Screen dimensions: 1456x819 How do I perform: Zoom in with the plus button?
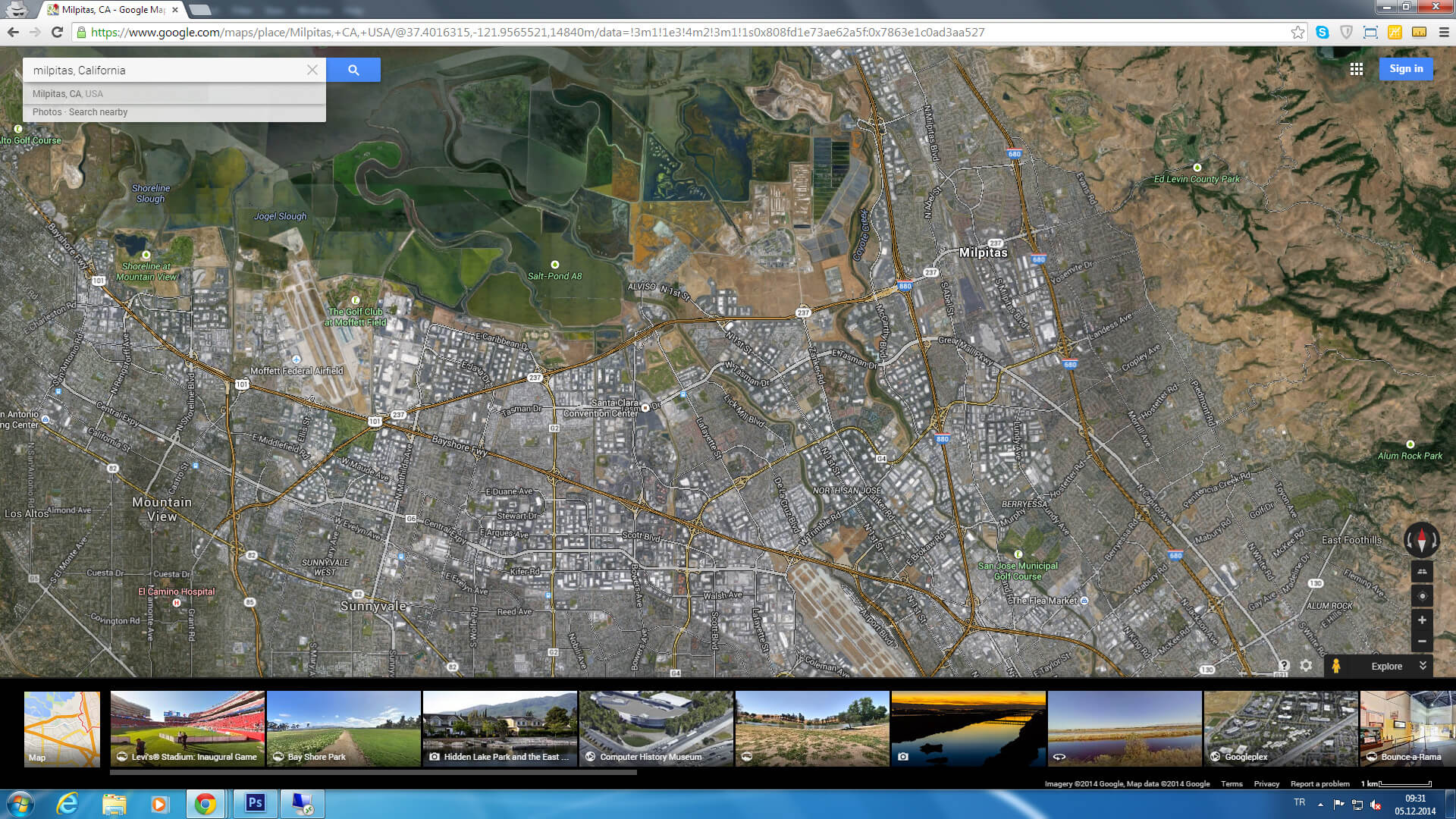[1422, 620]
